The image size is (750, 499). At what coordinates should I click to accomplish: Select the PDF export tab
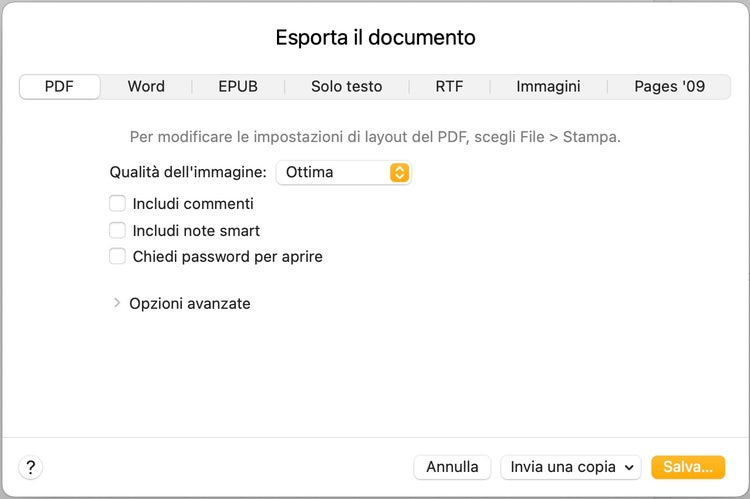[59, 87]
